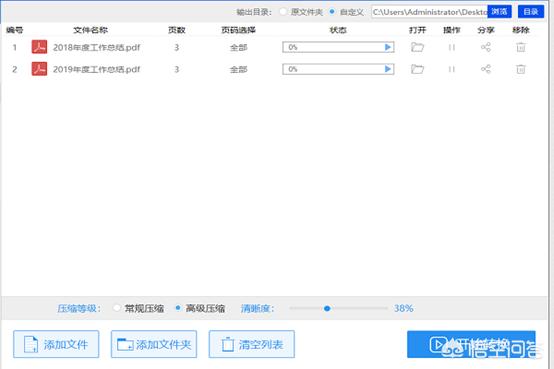Select page range 全部 for 2019年度工作总结.pdf
The height and width of the screenshot is (369, 554).
pos(238,69)
